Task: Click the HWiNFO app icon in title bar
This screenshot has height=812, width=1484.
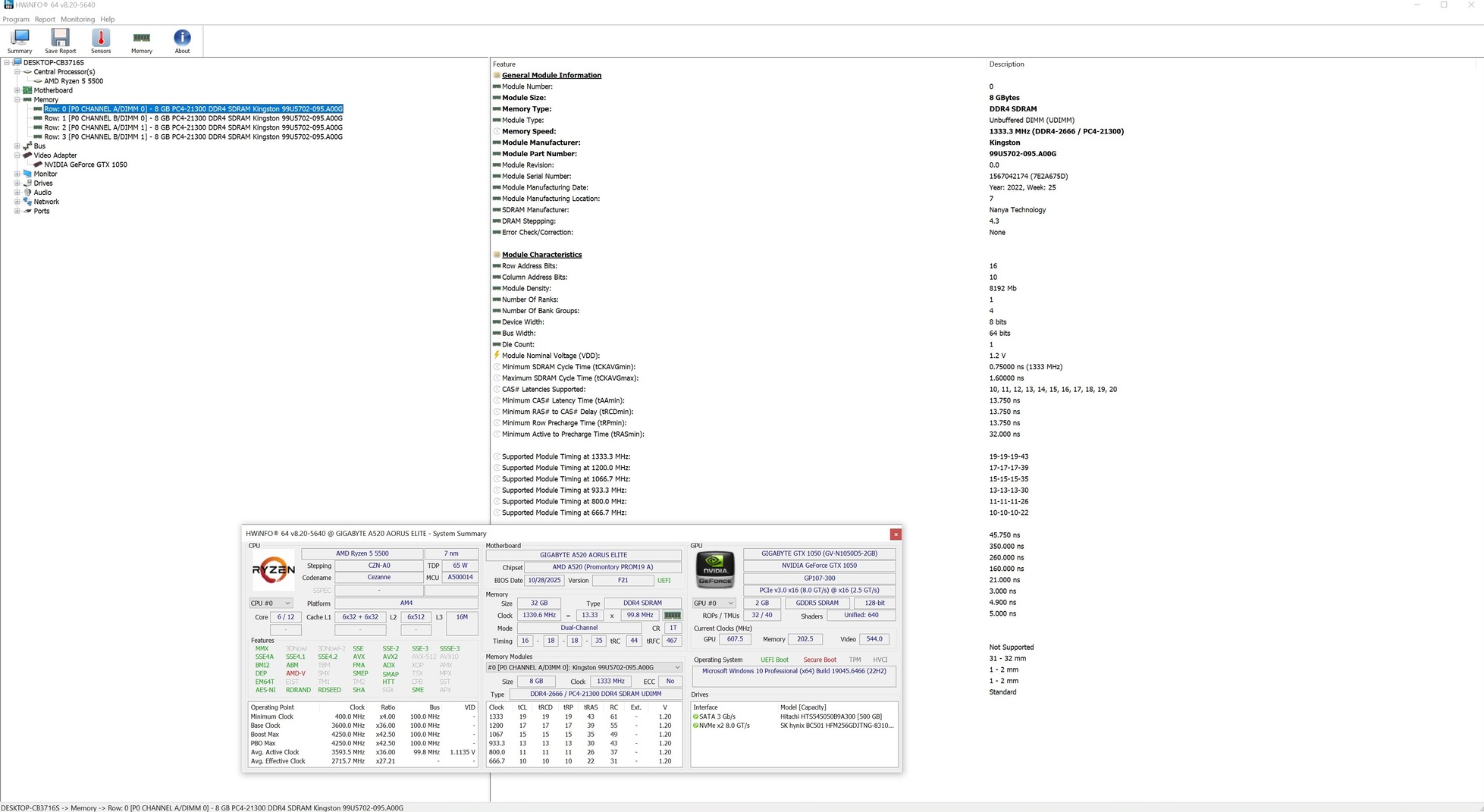Action: (x=8, y=5)
